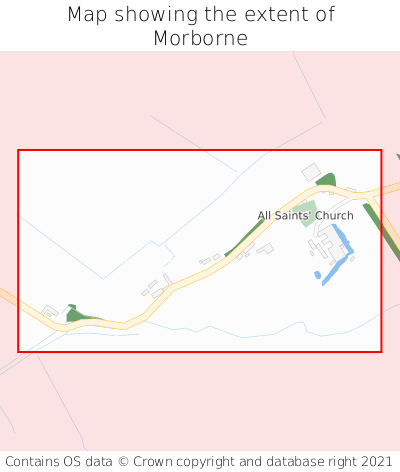Click the Crown copyright notice text

click(199, 462)
